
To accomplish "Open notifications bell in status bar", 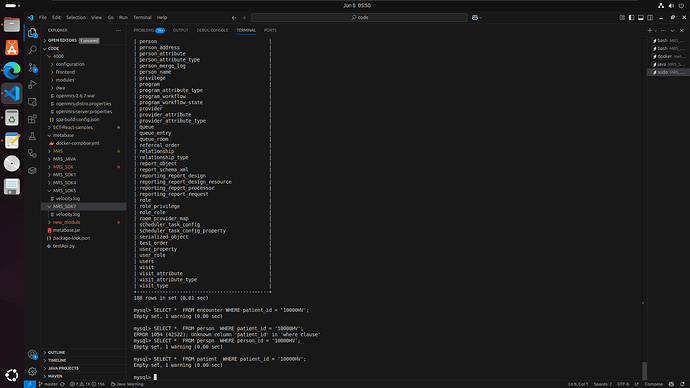I will [682, 384].
